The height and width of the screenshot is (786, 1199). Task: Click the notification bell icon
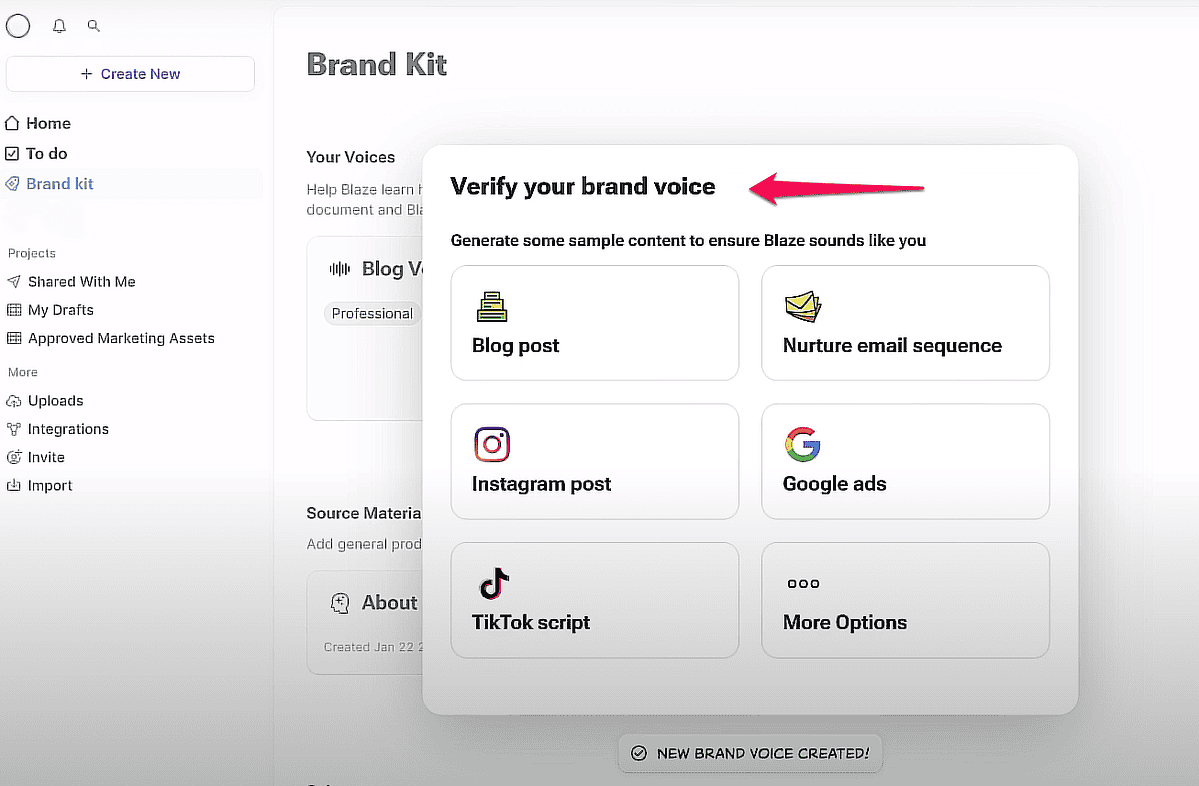click(x=59, y=27)
